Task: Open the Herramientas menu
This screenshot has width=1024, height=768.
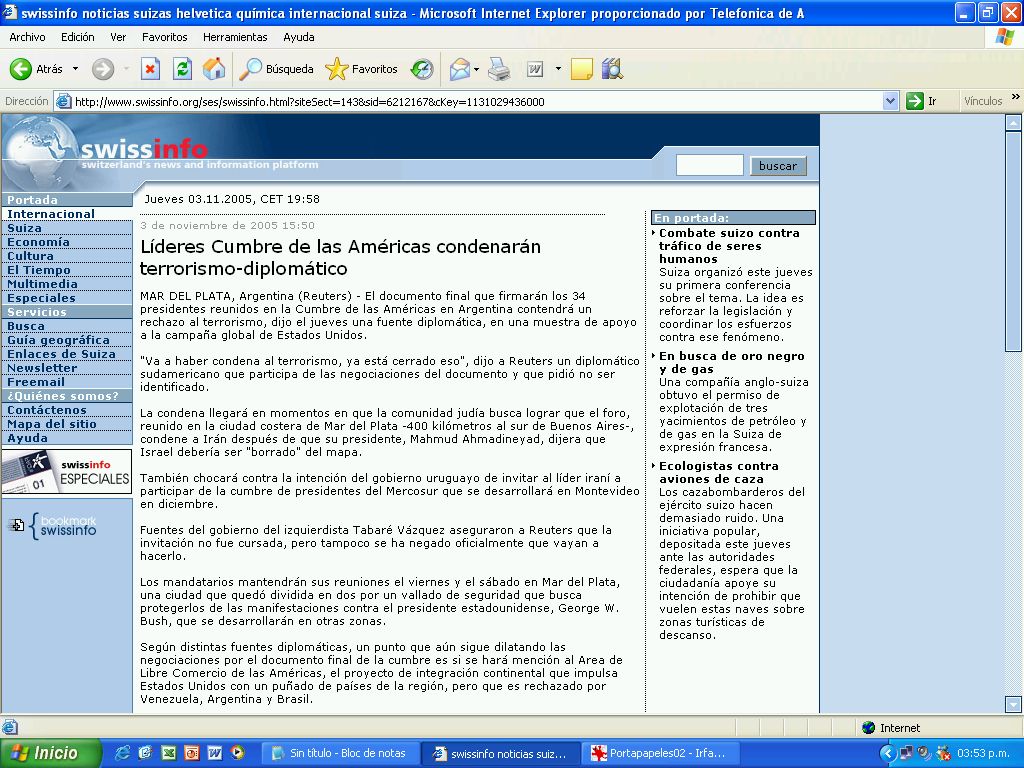Action: tap(235, 37)
